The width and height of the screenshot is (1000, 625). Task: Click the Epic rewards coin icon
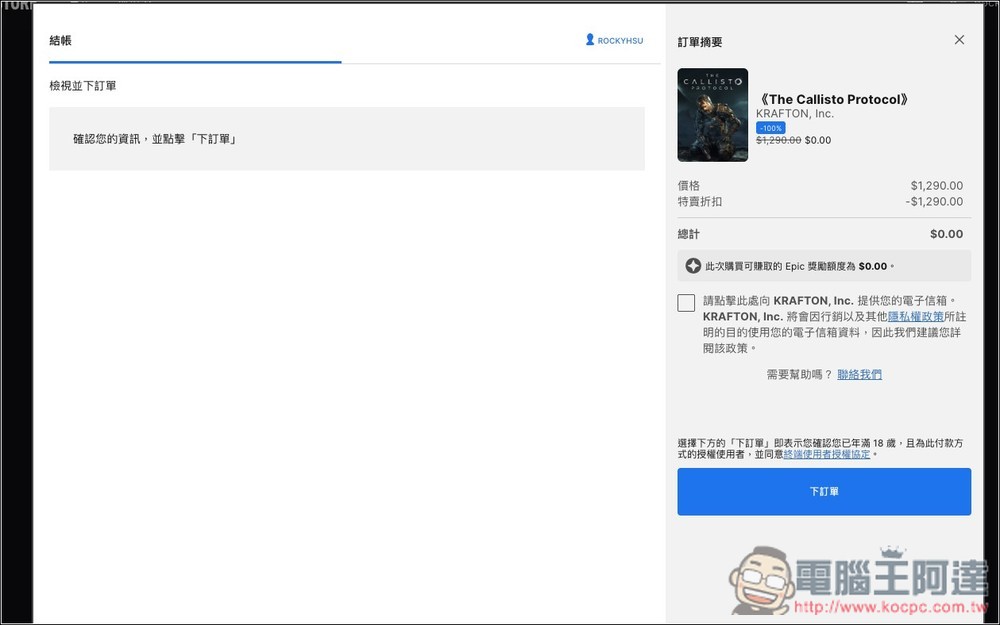[x=693, y=266]
